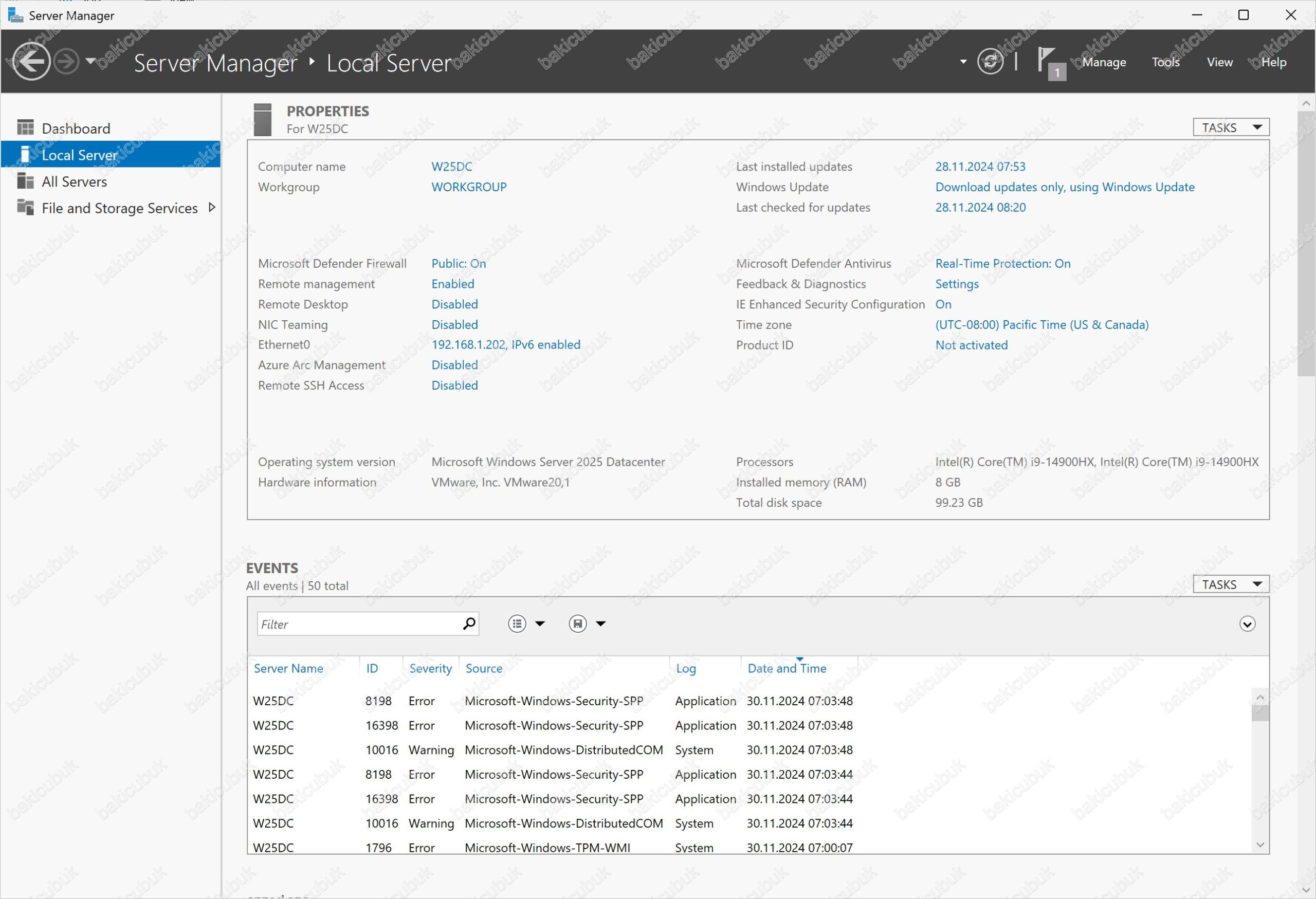
Task: Open the Events TASKS dropdown
Action: tap(1231, 584)
